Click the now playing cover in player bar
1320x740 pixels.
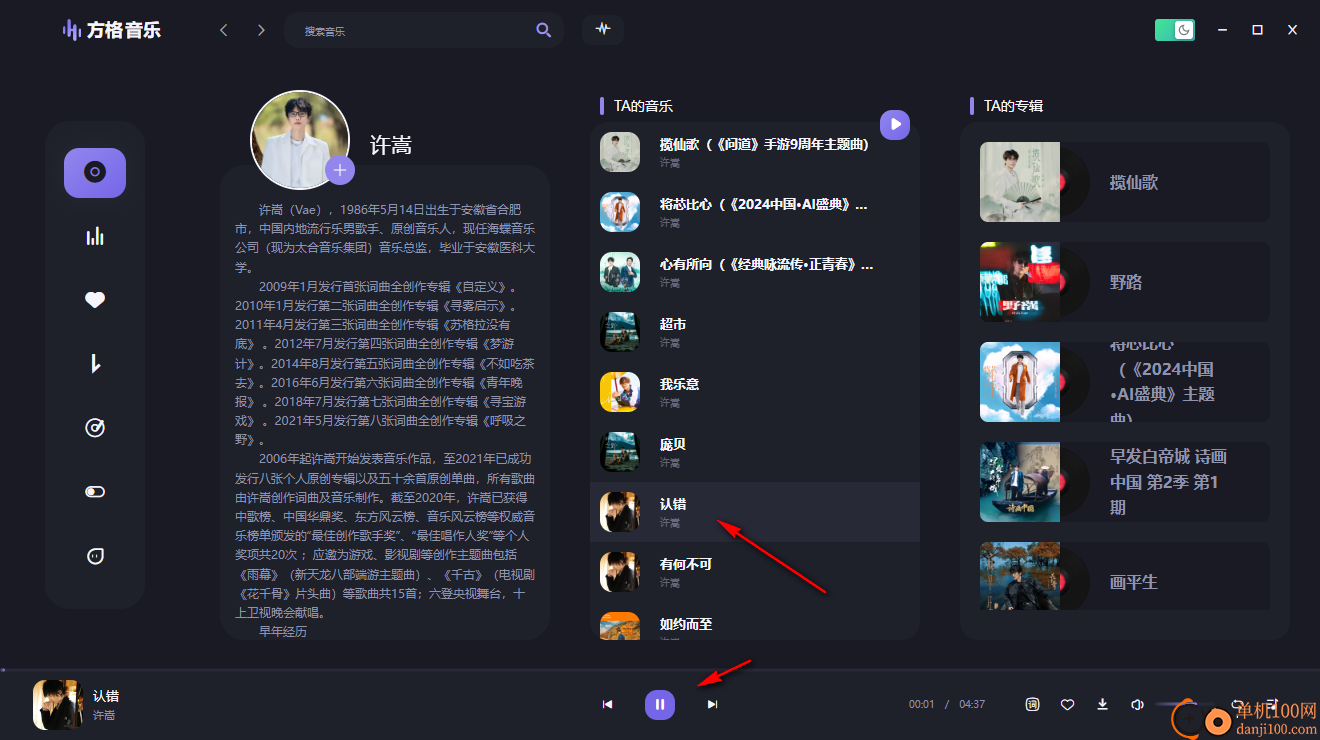(x=58, y=705)
